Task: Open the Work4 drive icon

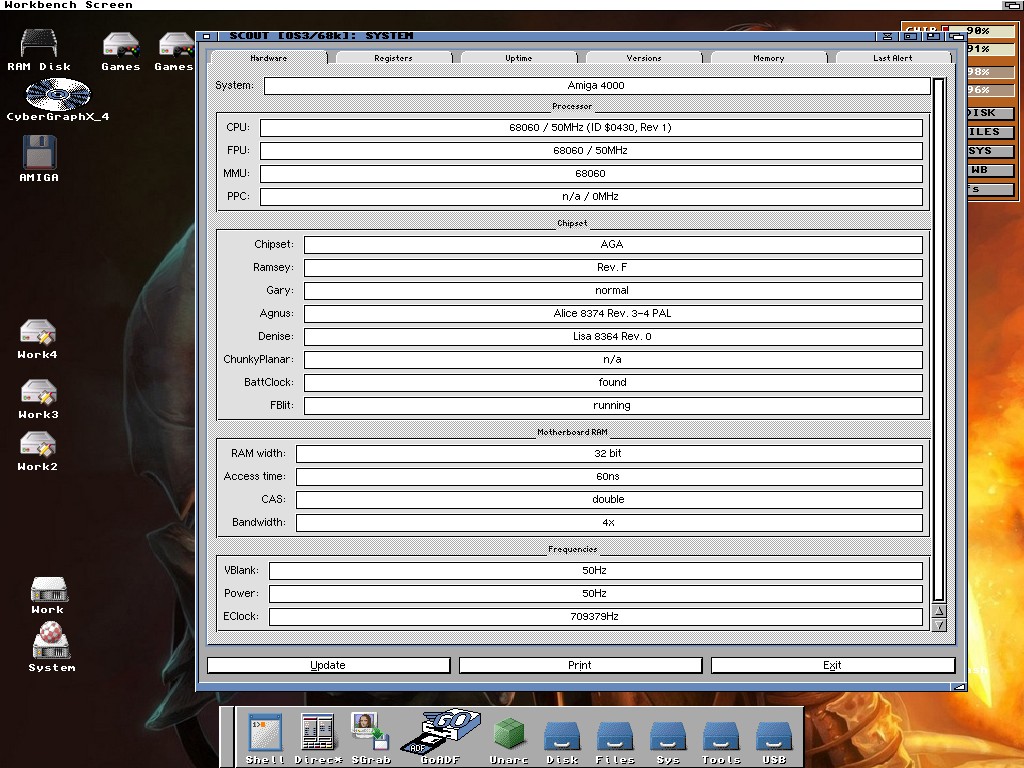Action: coord(37,339)
